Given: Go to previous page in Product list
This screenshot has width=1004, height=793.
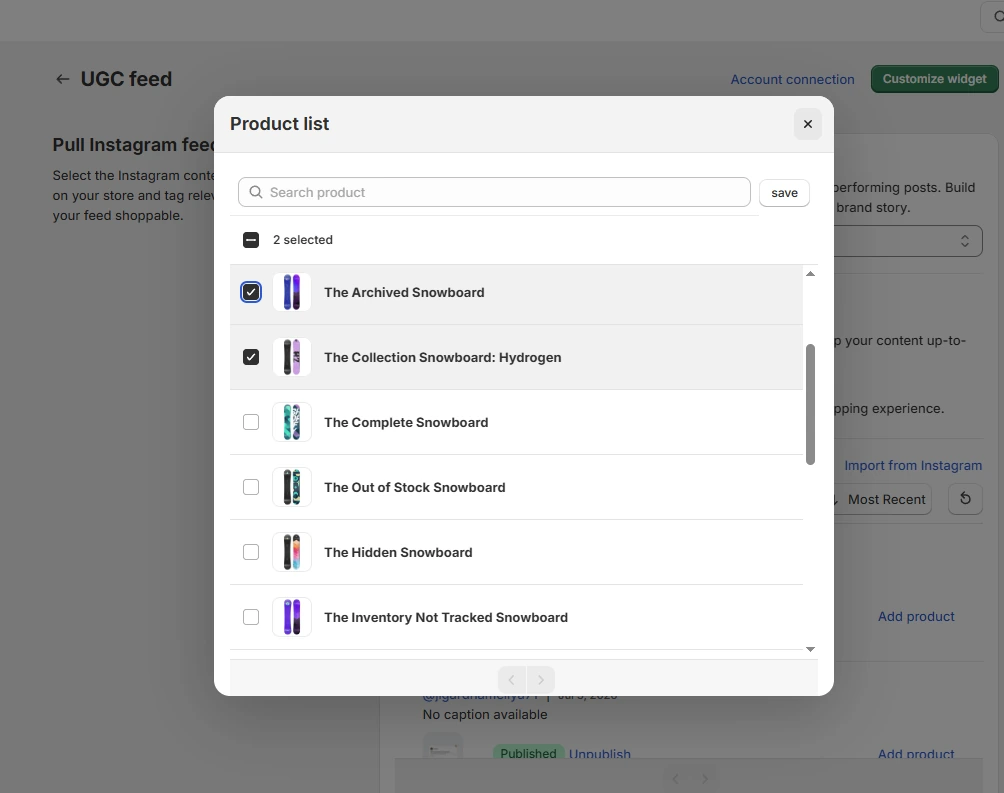Looking at the screenshot, I should 511,680.
